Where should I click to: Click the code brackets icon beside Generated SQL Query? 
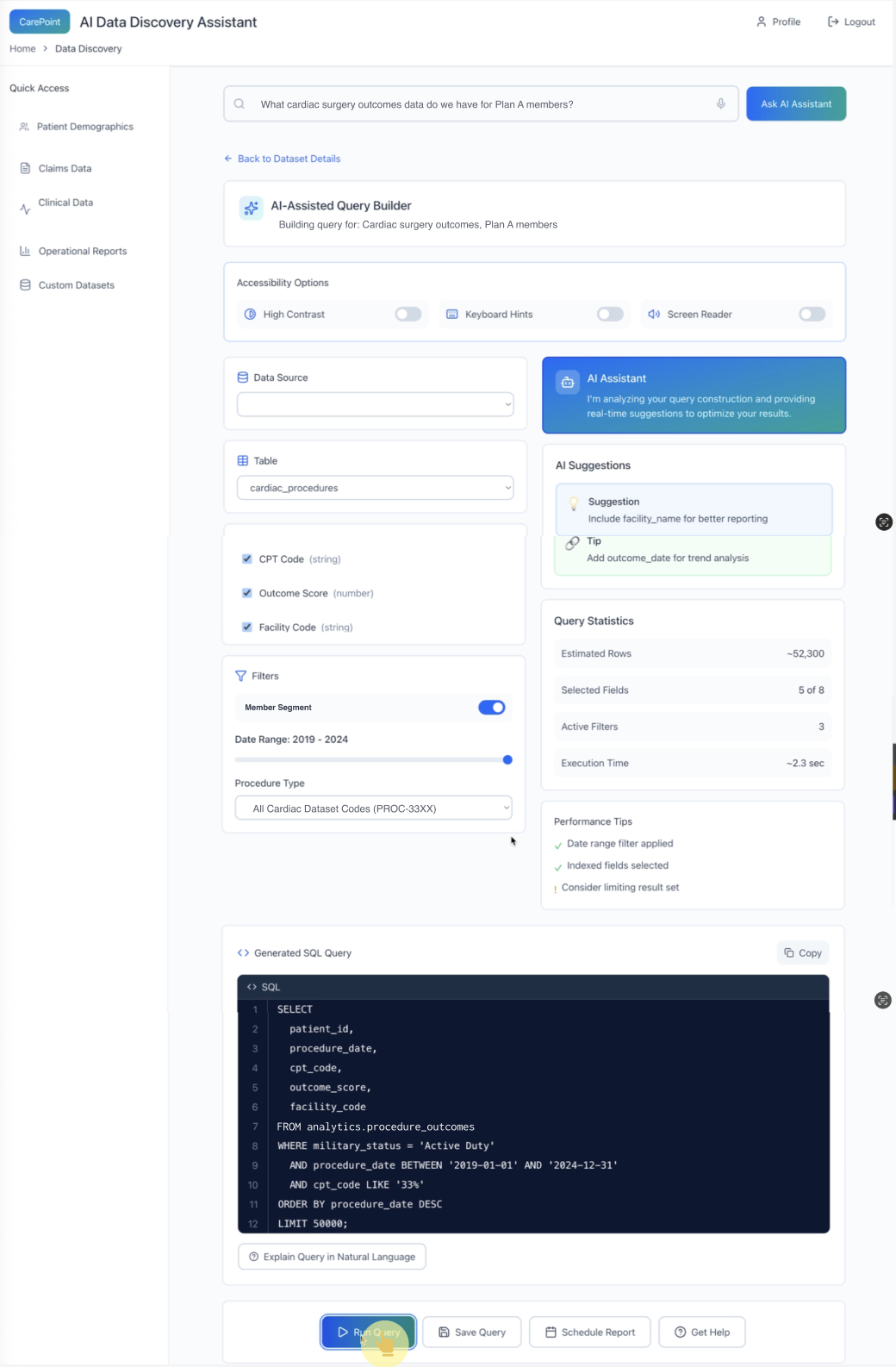point(243,952)
